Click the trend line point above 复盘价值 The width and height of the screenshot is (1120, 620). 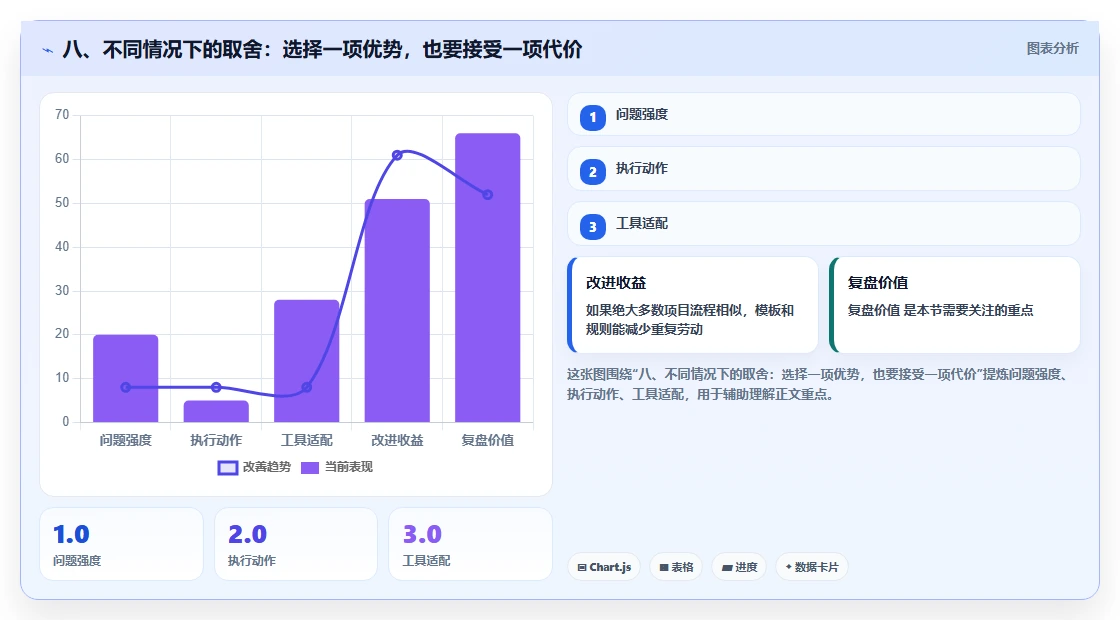pos(488,194)
